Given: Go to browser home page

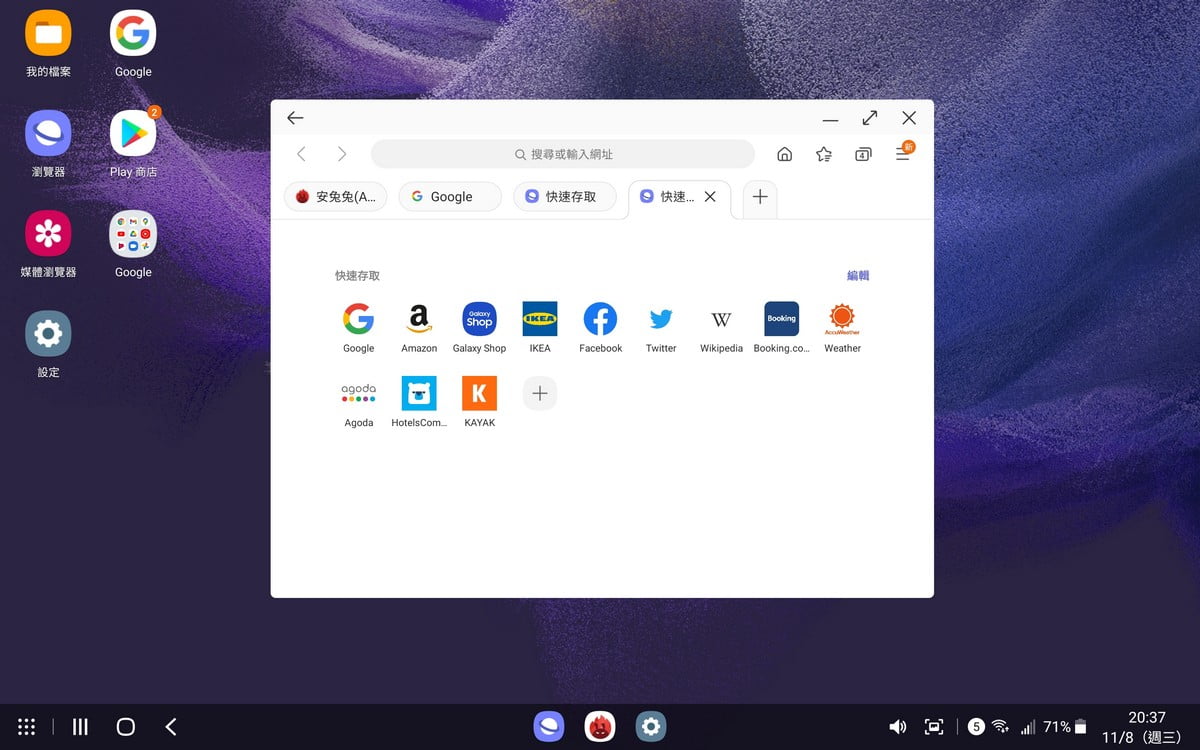Looking at the screenshot, I should (x=785, y=154).
